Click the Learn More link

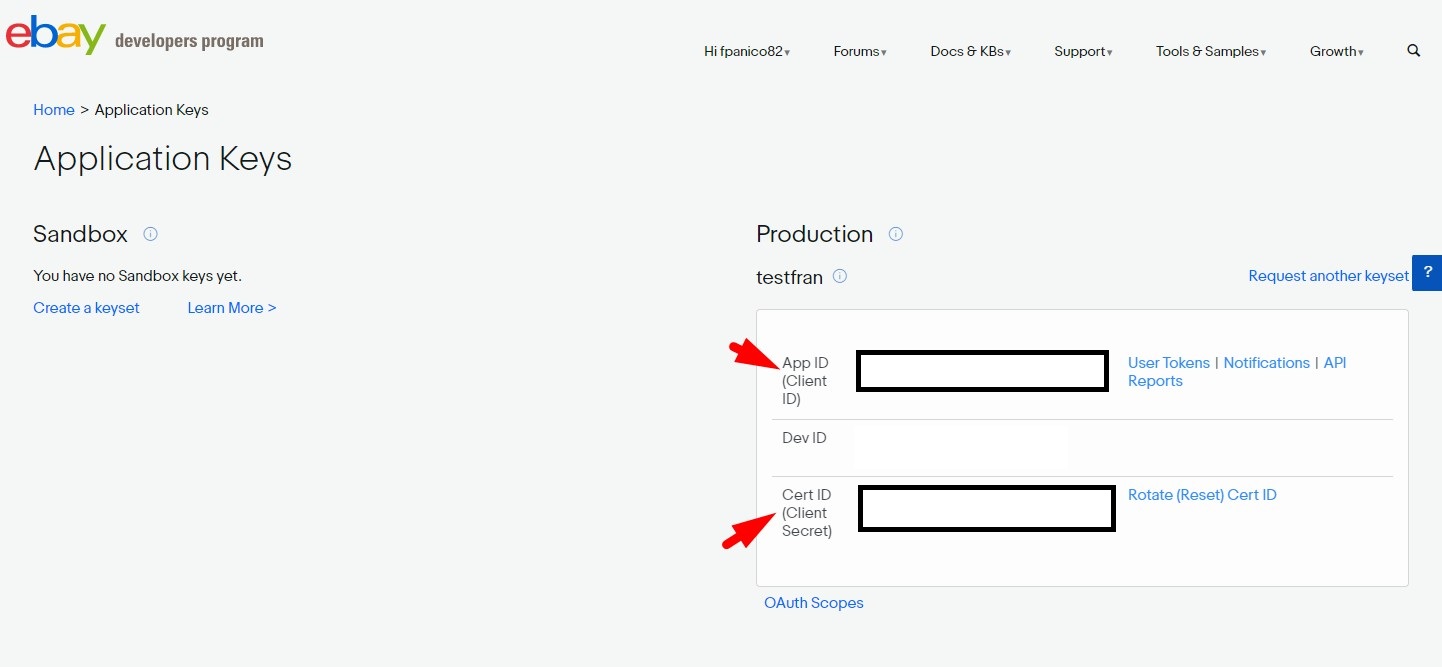[231, 308]
